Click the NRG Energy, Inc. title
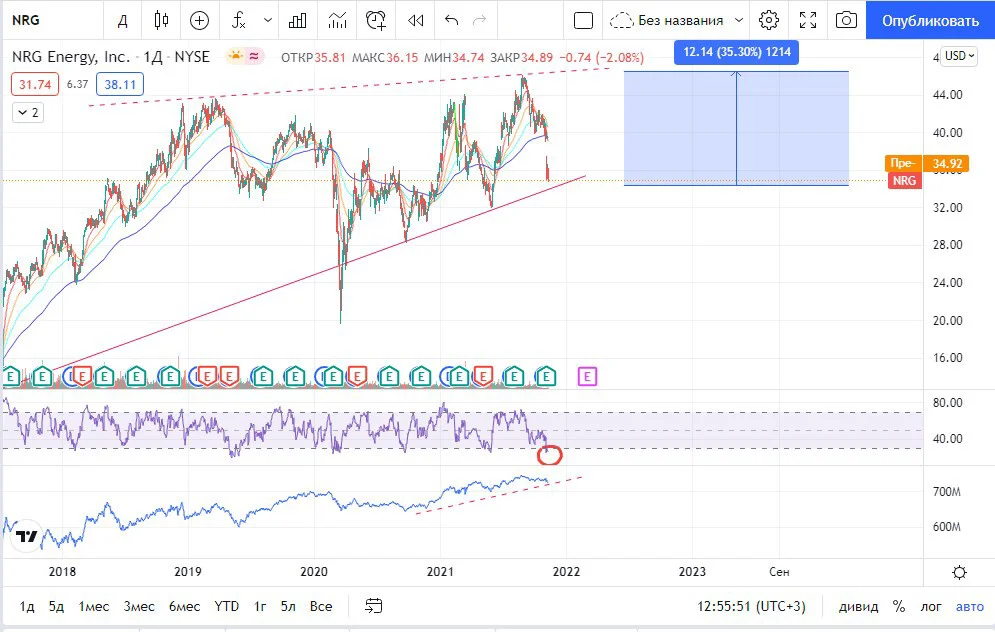 coord(70,56)
